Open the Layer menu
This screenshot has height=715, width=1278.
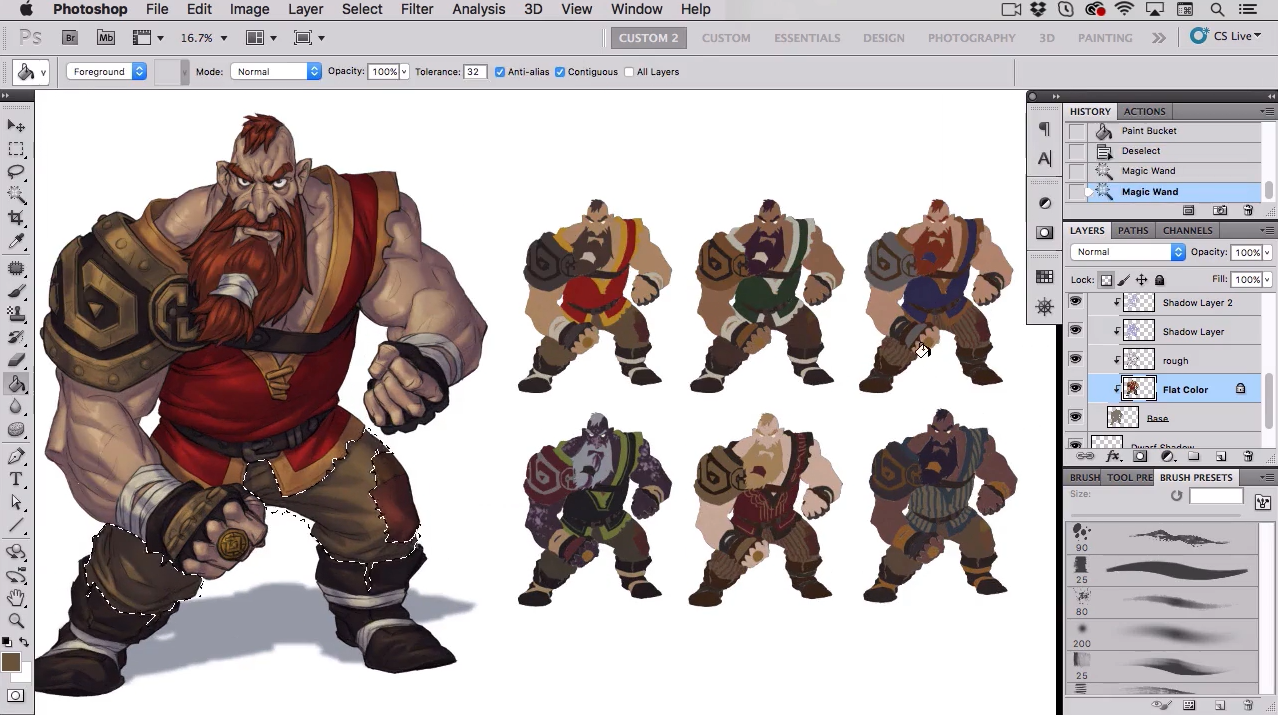(305, 9)
